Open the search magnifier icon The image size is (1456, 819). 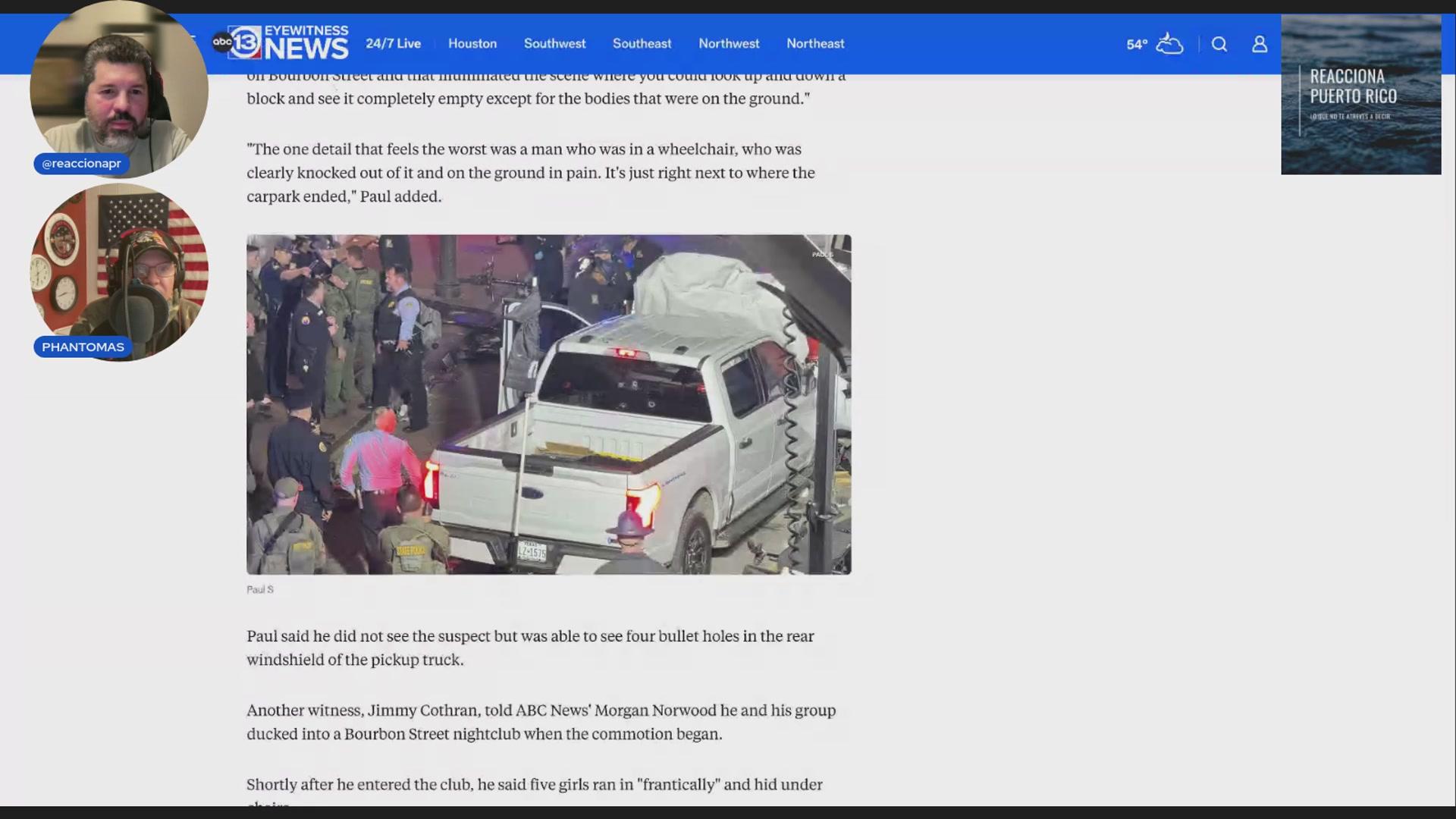point(1219,44)
